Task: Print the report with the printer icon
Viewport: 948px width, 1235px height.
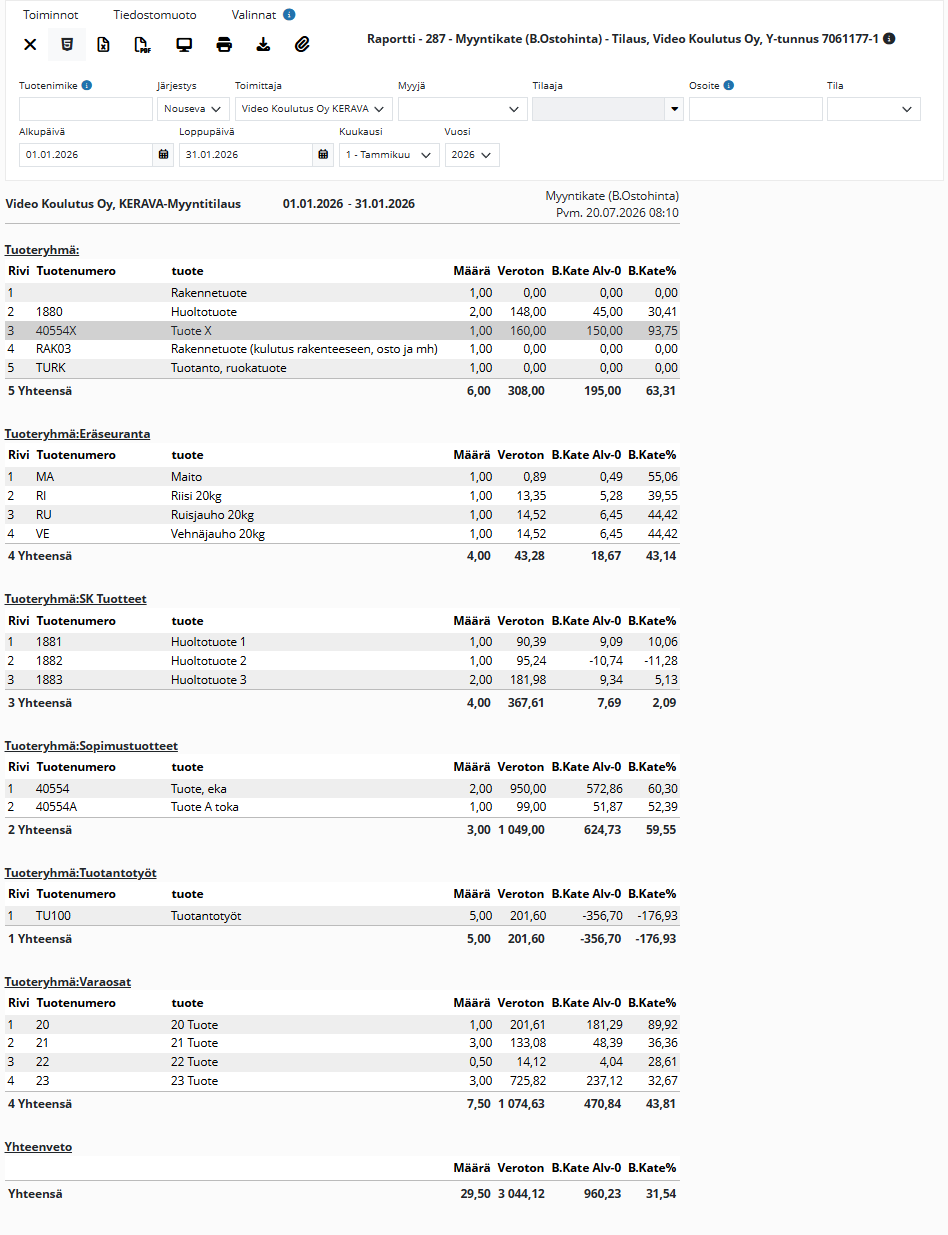Action: point(224,44)
